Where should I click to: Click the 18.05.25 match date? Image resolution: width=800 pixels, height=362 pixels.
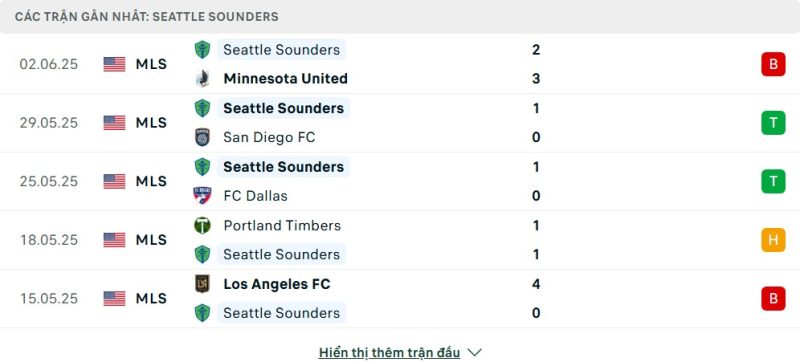pyautogui.click(x=49, y=240)
